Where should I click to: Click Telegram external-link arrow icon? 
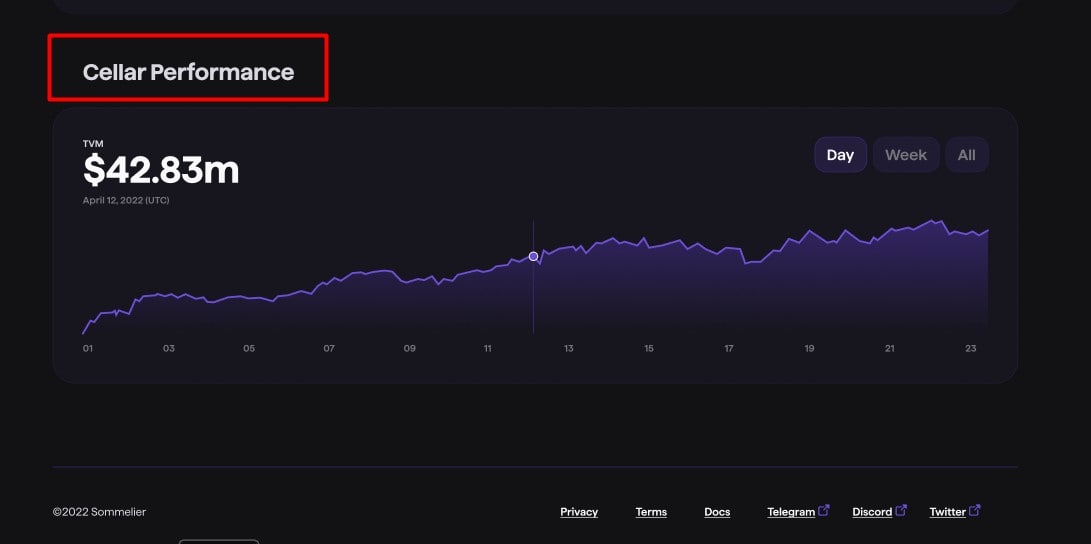824,510
